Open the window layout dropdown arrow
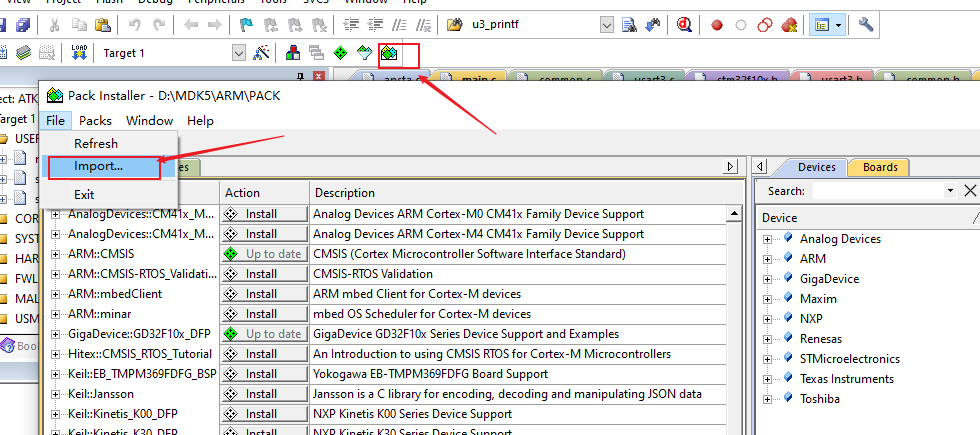Viewport: 980px width, 435px height. tap(839, 25)
